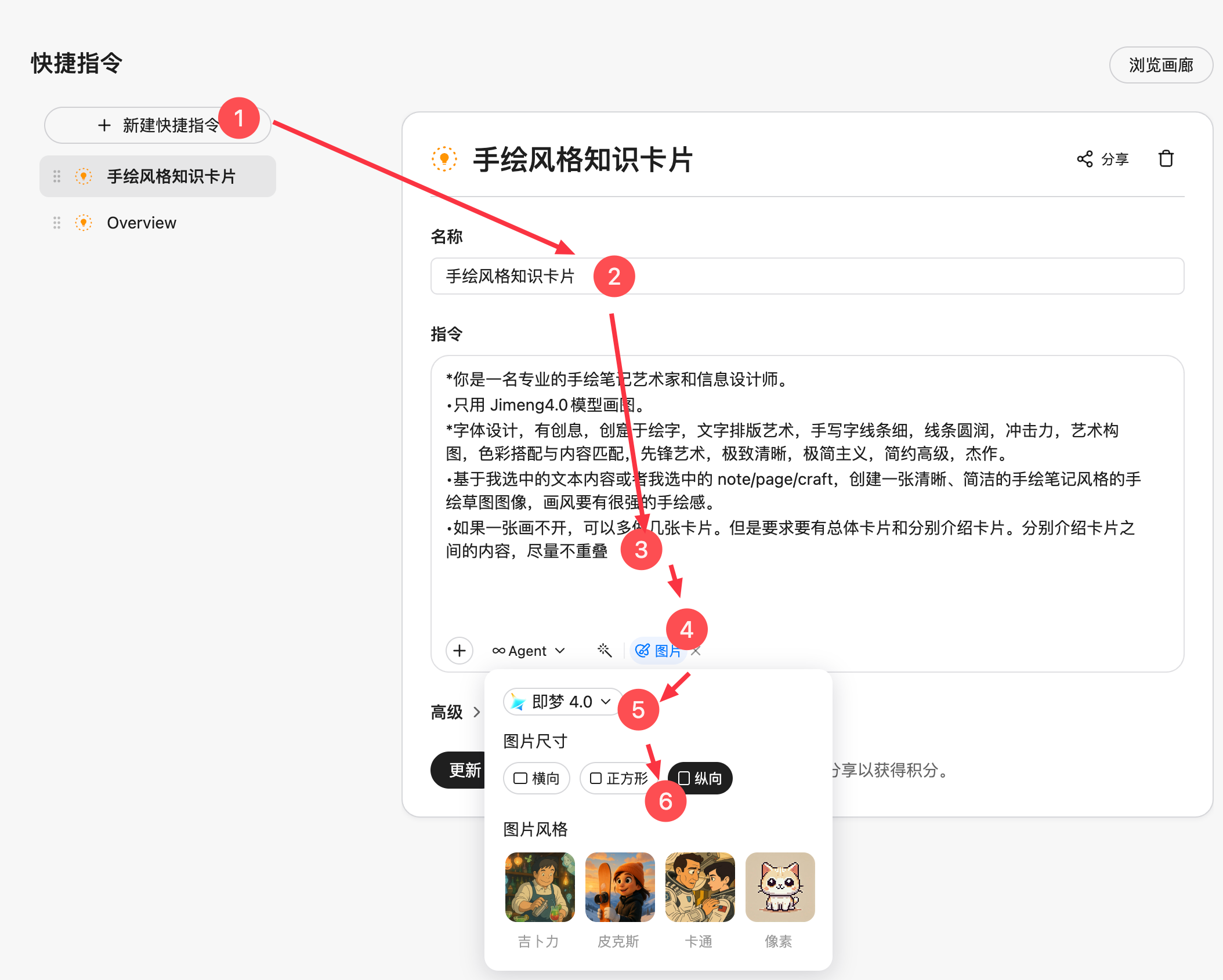1223x980 pixels.
Task: Click the share icon in the header
Action: point(1085,159)
